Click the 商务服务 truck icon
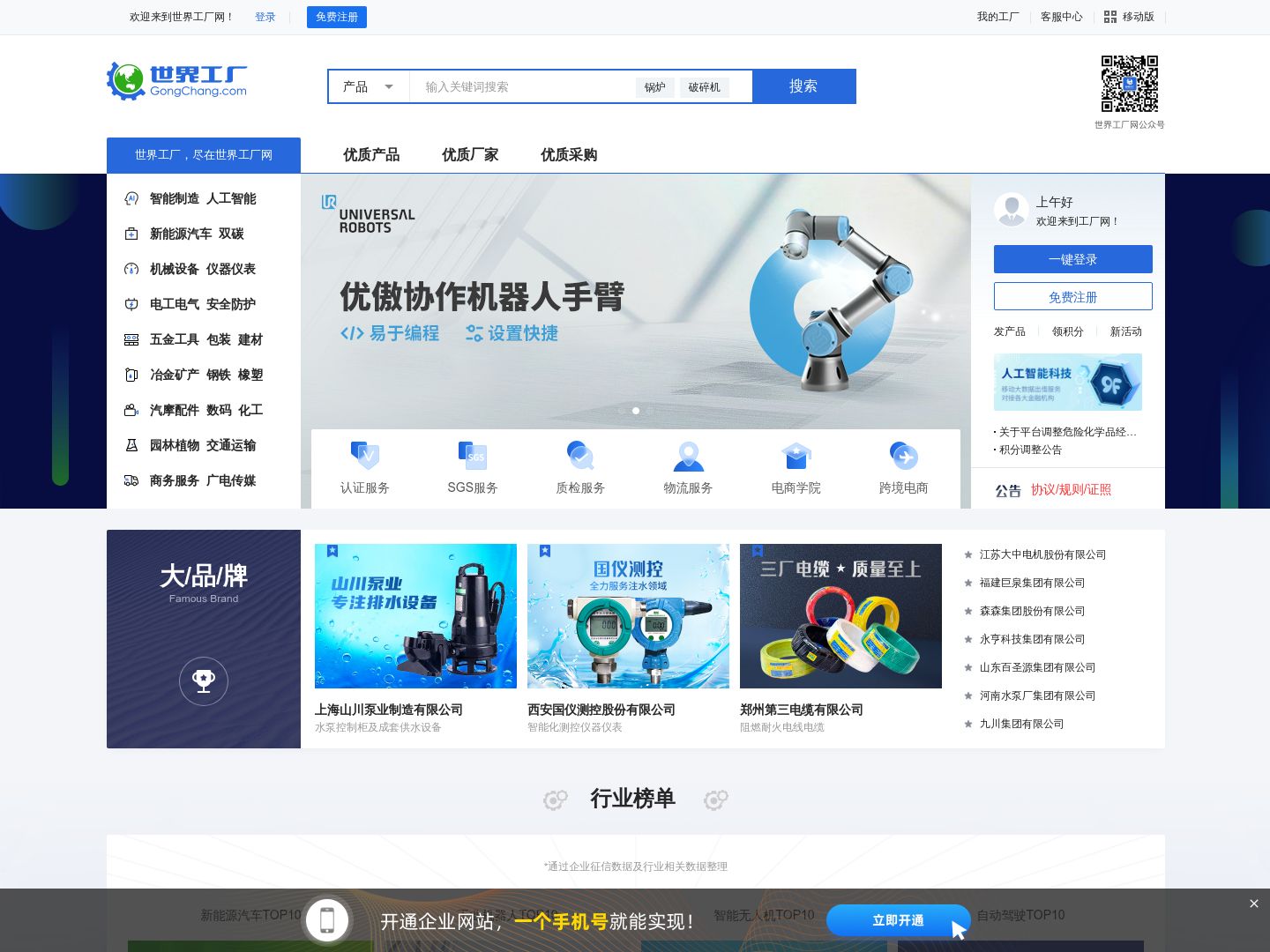Viewport: 1270px width, 952px height. [131, 480]
